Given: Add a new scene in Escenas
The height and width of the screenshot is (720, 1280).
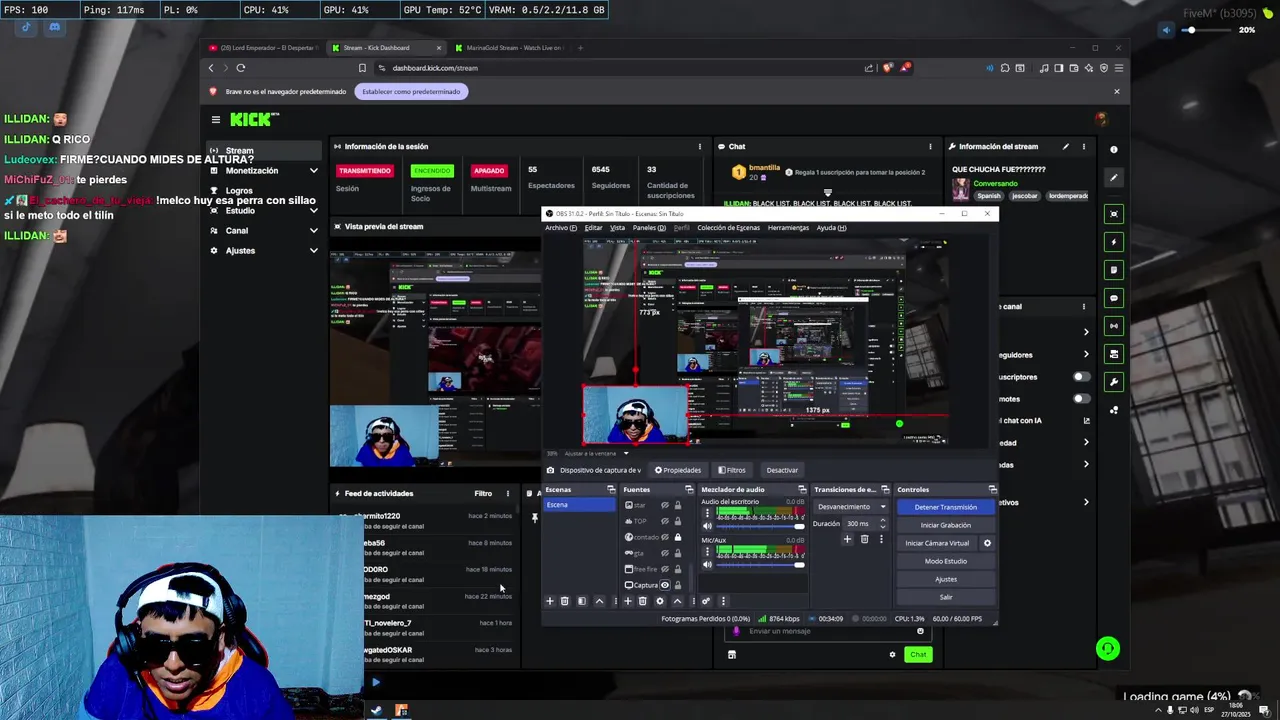Looking at the screenshot, I should (x=549, y=601).
